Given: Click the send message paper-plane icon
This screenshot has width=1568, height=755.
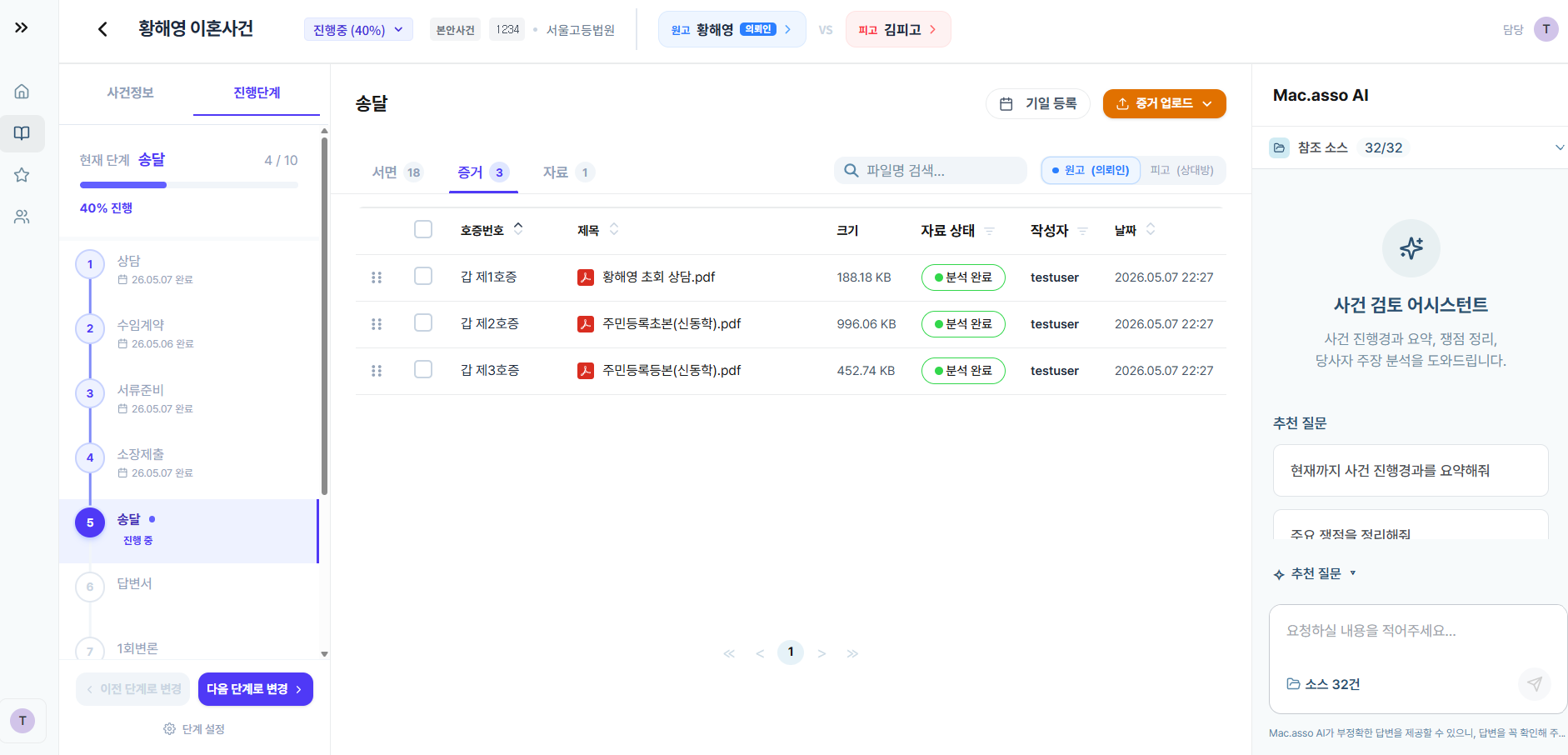Looking at the screenshot, I should pyautogui.click(x=1535, y=684).
